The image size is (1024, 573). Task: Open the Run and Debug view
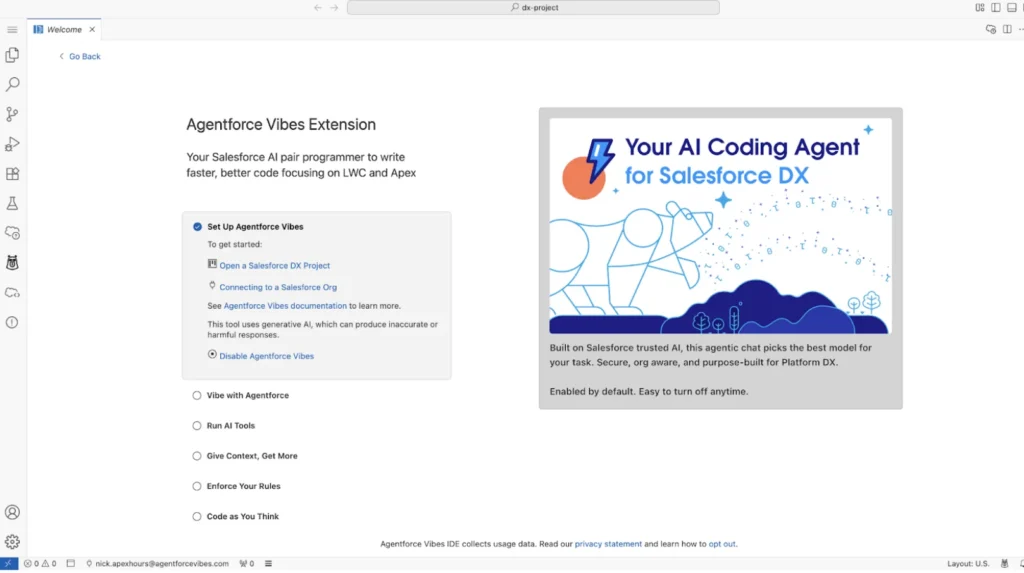point(12,144)
